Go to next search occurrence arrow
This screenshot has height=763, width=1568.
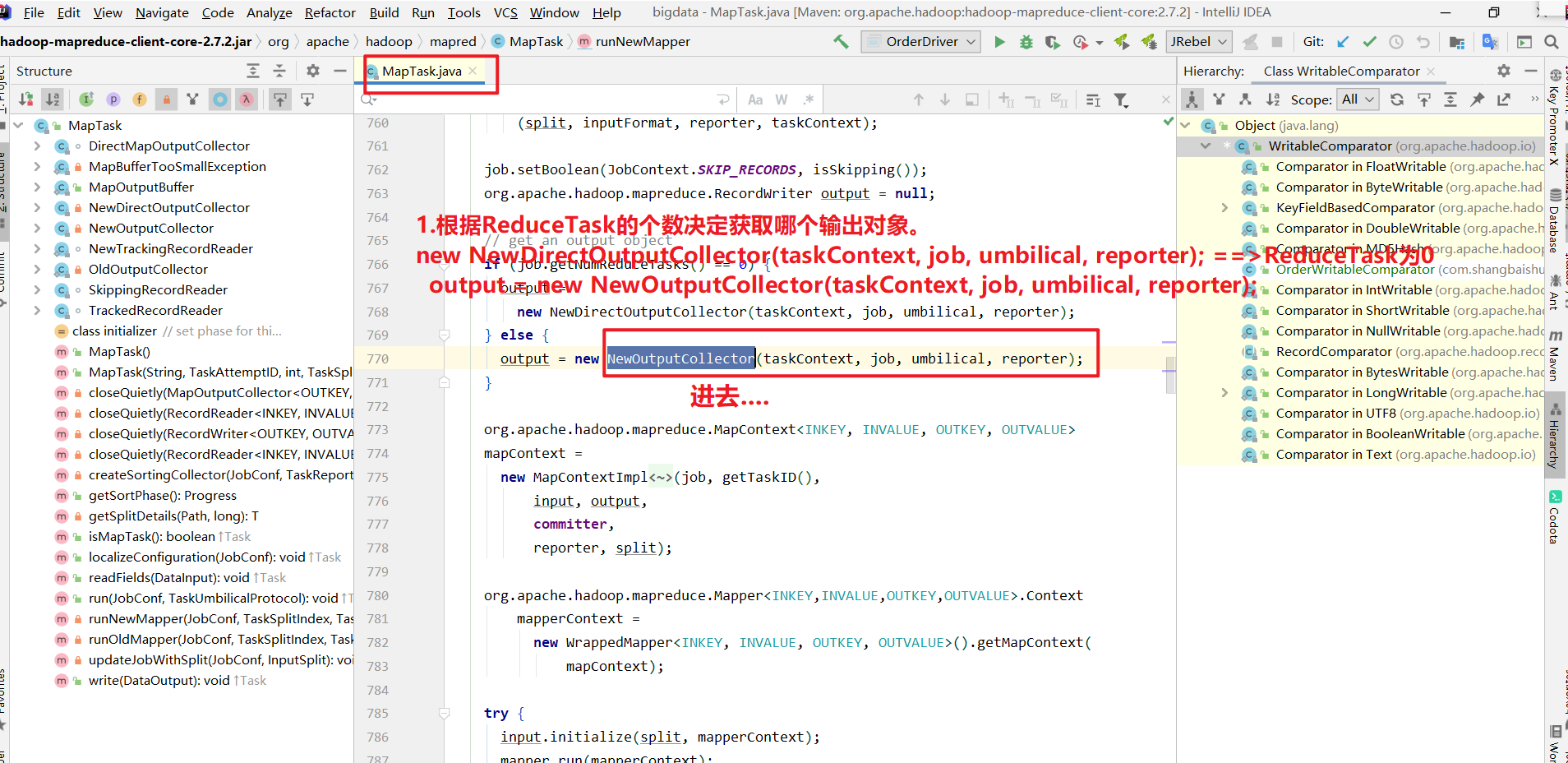point(945,99)
